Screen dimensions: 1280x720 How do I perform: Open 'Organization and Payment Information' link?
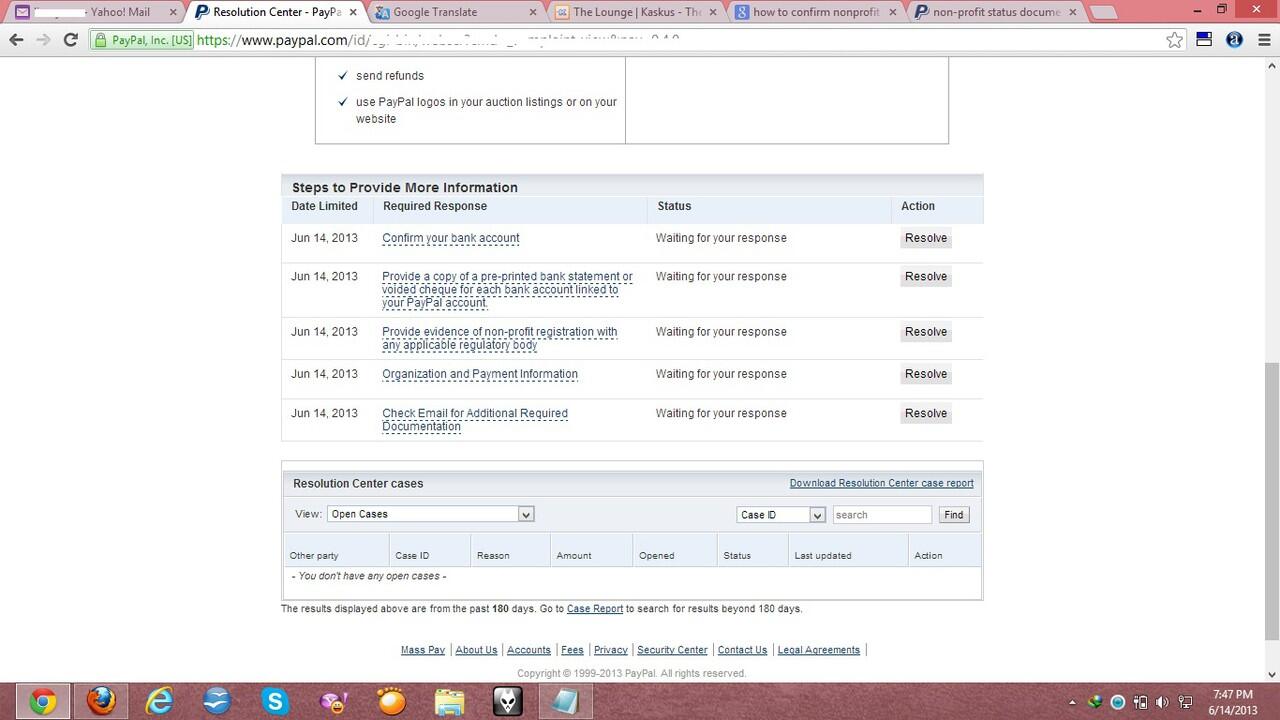click(480, 374)
